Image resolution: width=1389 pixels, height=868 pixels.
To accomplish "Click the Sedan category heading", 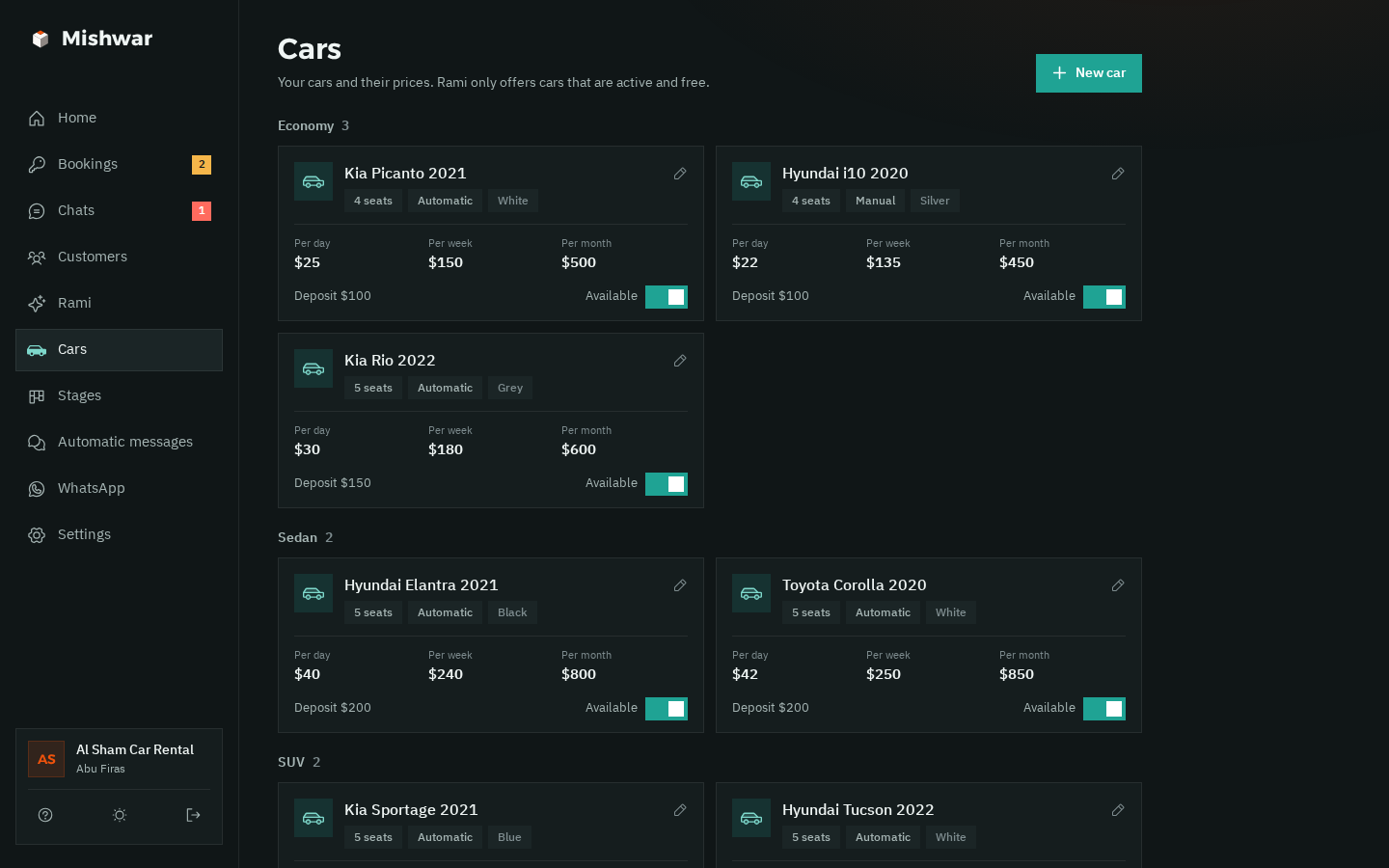I will tap(297, 538).
